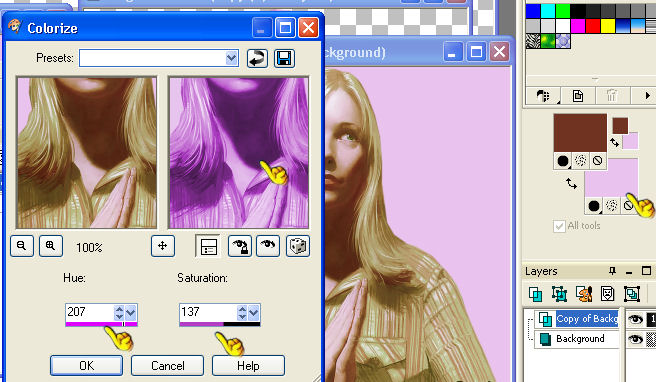Create a new raster layer
The height and width of the screenshot is (382, 656).
535,294
